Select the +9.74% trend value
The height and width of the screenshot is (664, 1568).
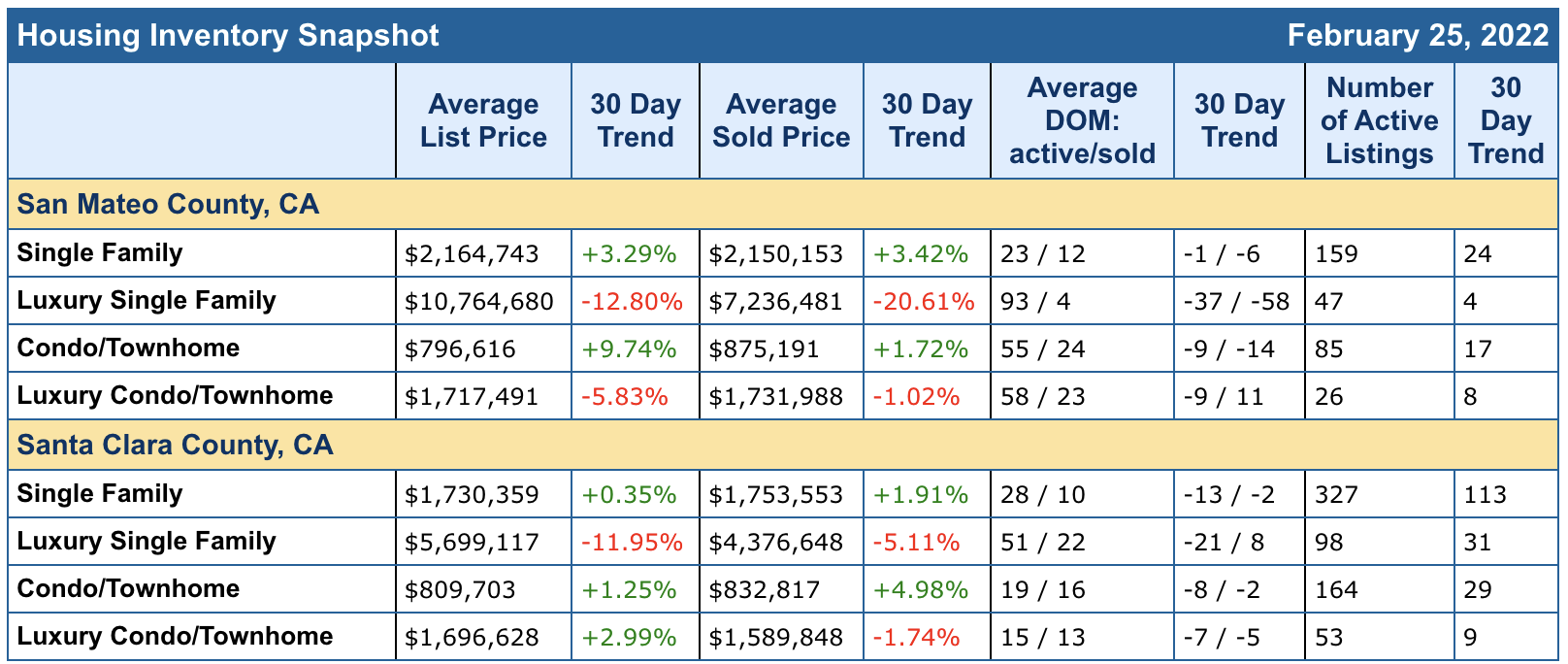629,349
